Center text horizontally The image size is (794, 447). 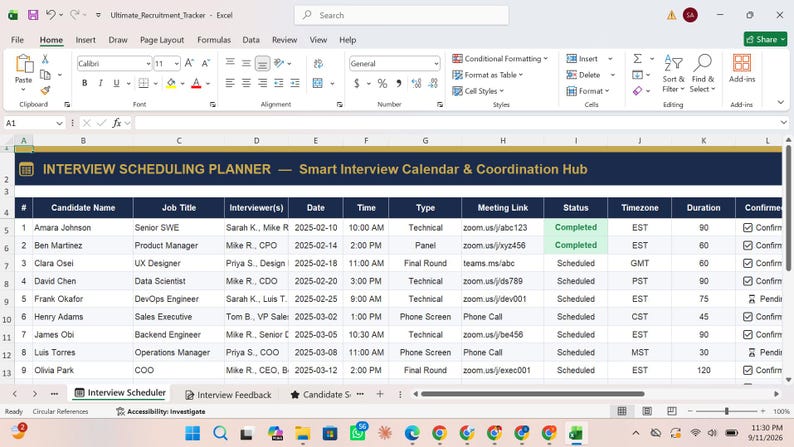pos(246,83)
